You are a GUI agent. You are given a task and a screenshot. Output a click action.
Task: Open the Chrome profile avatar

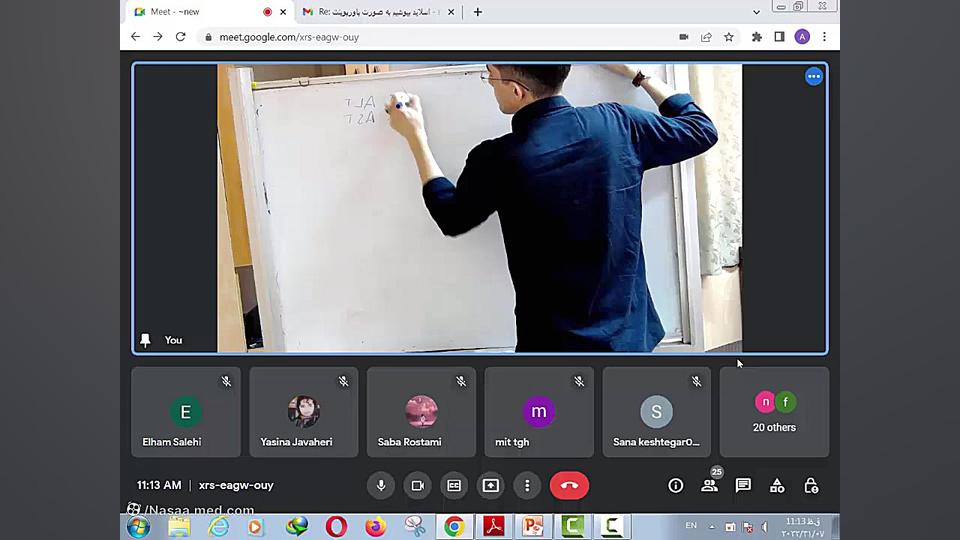coord(802,37)
